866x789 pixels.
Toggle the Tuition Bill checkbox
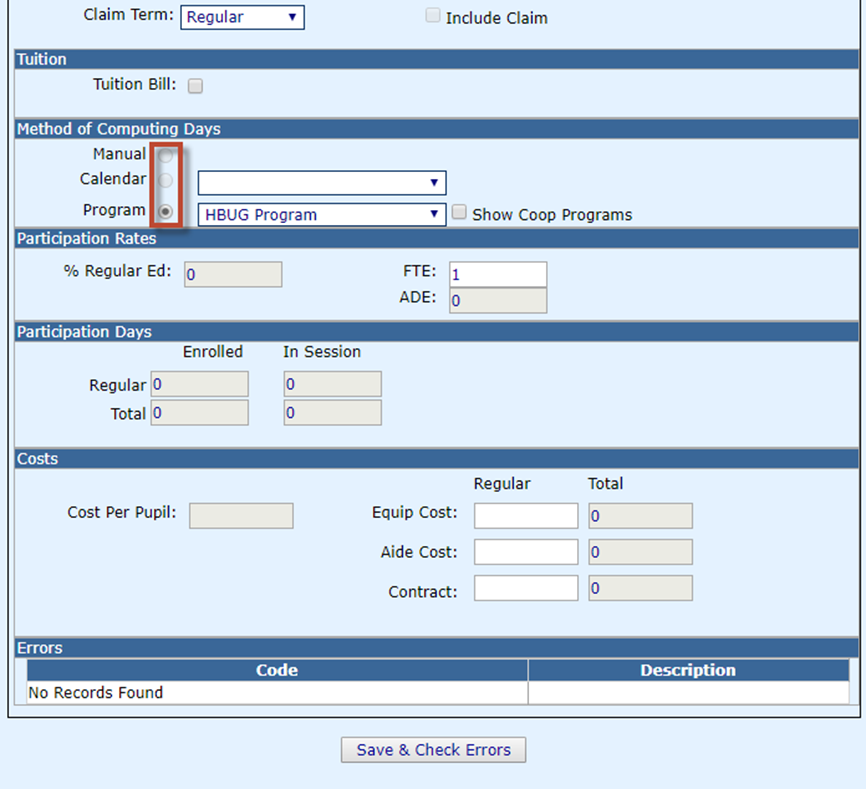coord(195,86)
